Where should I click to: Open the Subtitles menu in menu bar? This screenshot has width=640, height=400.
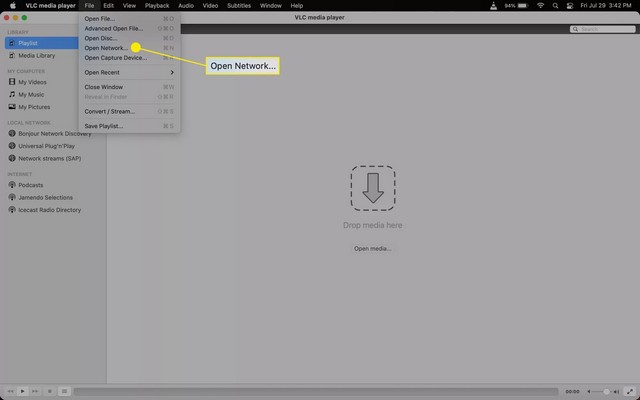point(239,5)
